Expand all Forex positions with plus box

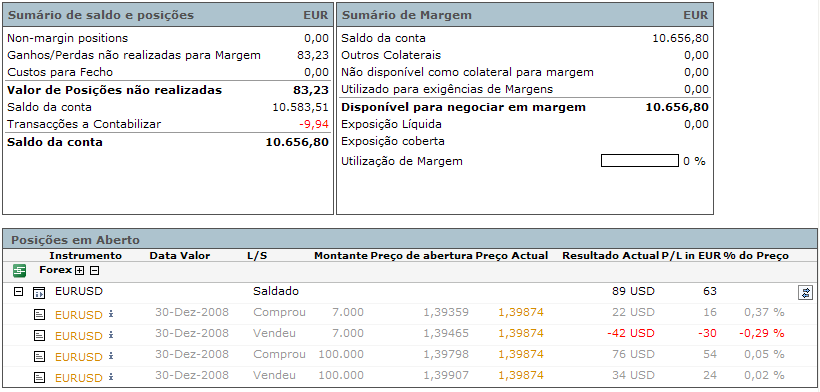click(79, 271)
